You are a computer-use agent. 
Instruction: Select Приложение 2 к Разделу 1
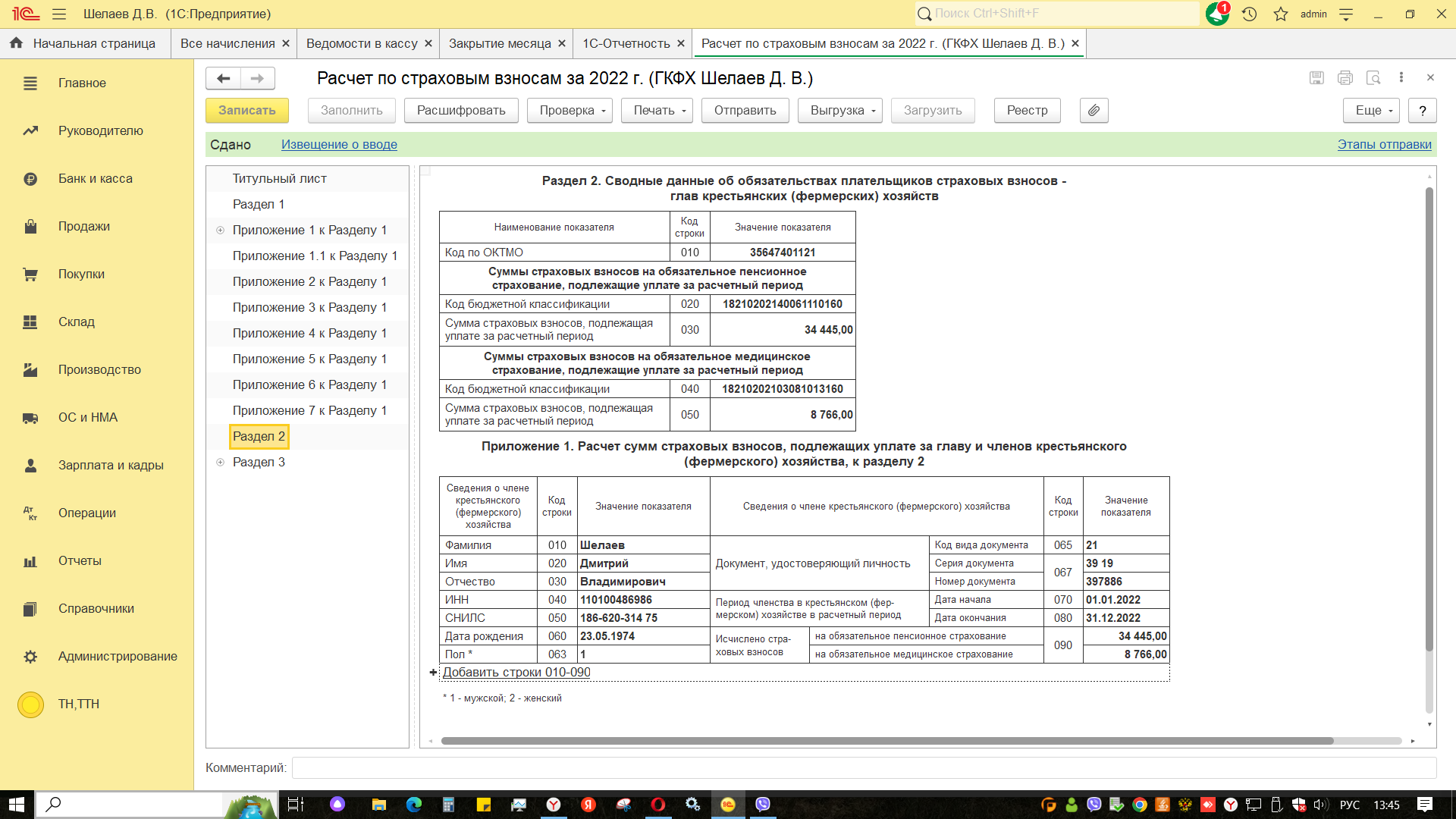[x=309, y=281]
